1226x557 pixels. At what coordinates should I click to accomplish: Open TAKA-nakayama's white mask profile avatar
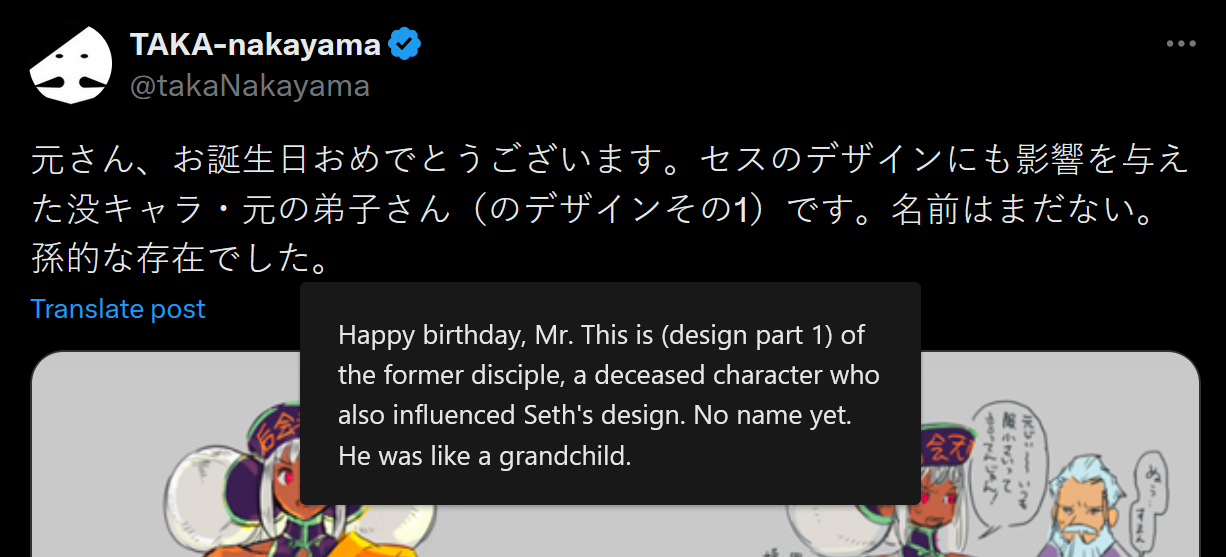click(70, 65)
